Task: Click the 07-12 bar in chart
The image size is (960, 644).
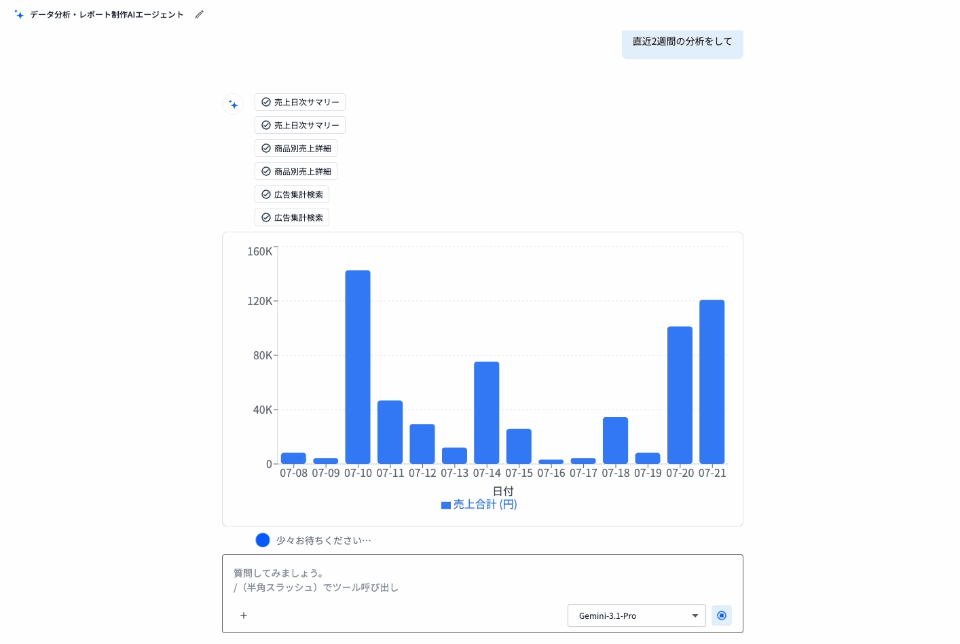Action: (422, 444)
